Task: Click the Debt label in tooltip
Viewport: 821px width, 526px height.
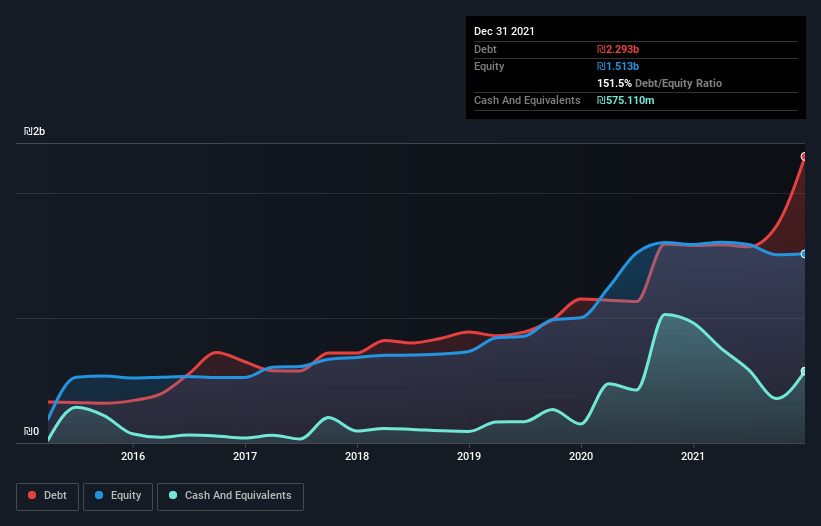Action: pos(485,49)
